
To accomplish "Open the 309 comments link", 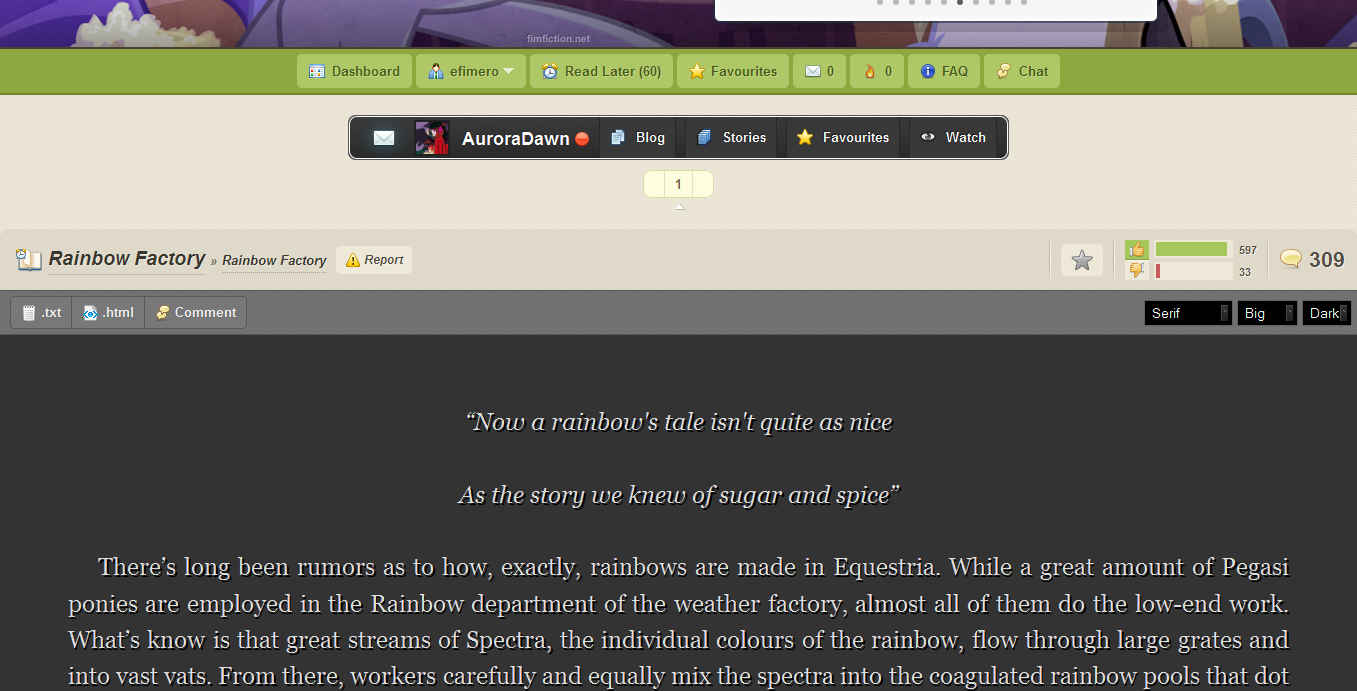I will (x=1326, y=260).
